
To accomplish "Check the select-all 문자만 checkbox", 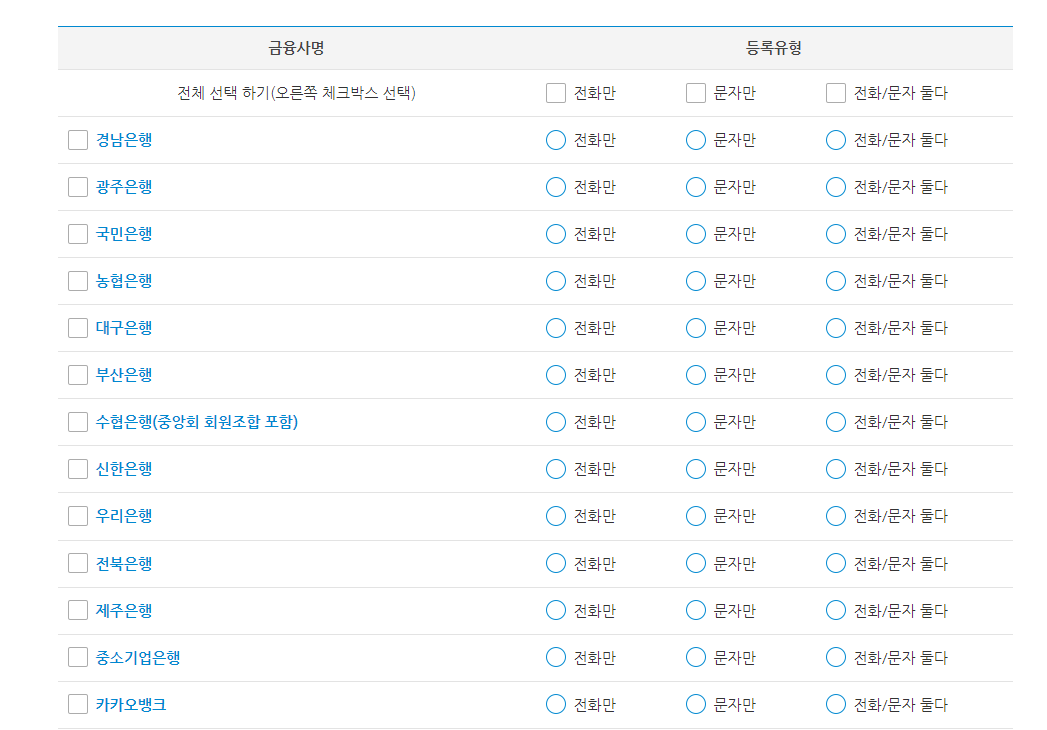I will pyautogui.click(x=696, y=93).
